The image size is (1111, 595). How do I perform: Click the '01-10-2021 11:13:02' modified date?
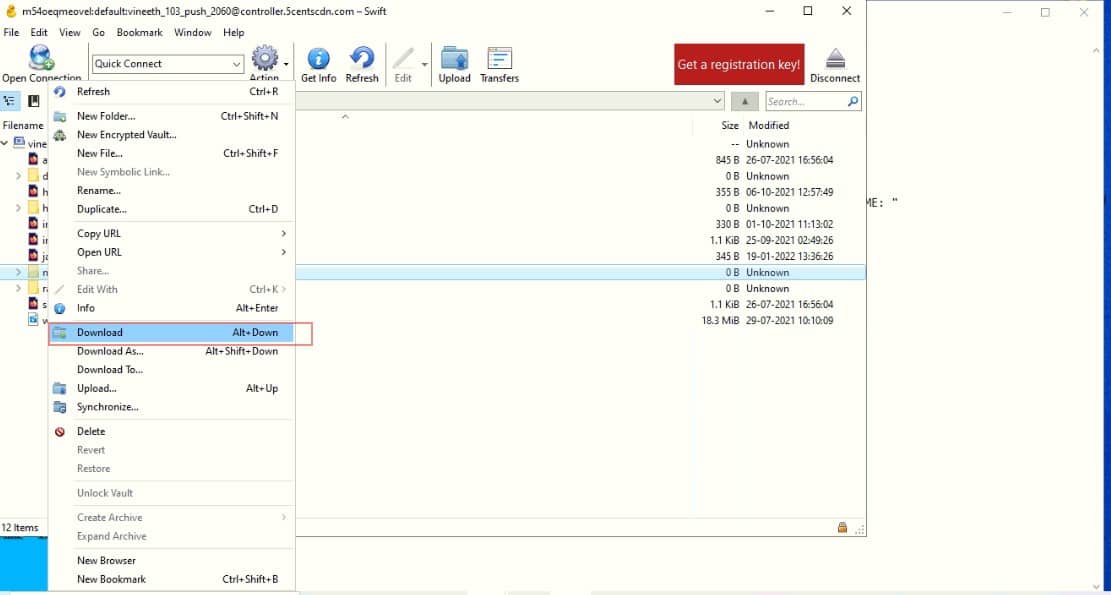tap(789, 225)
